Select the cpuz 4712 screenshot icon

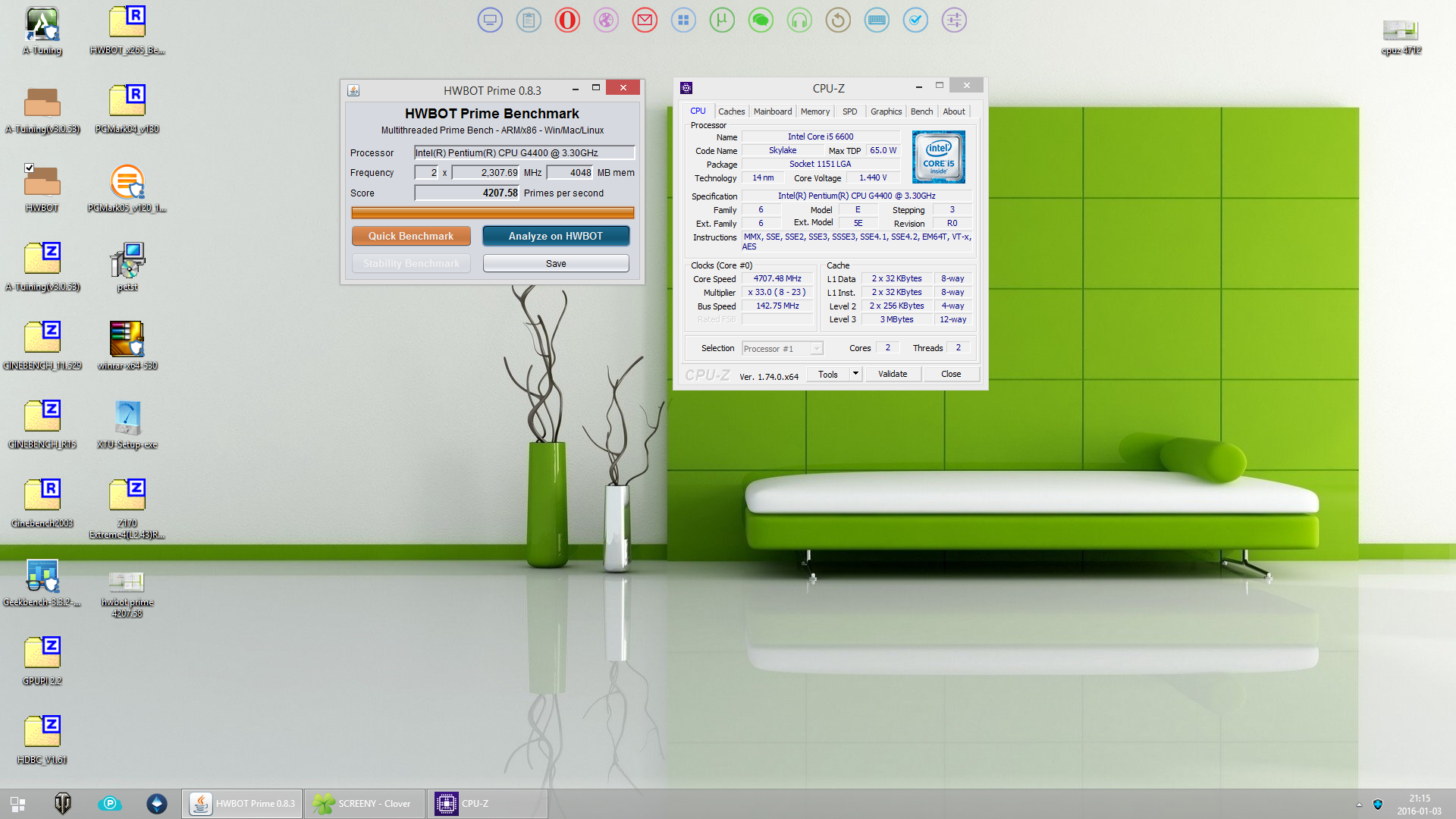[x=1401, y=36]
